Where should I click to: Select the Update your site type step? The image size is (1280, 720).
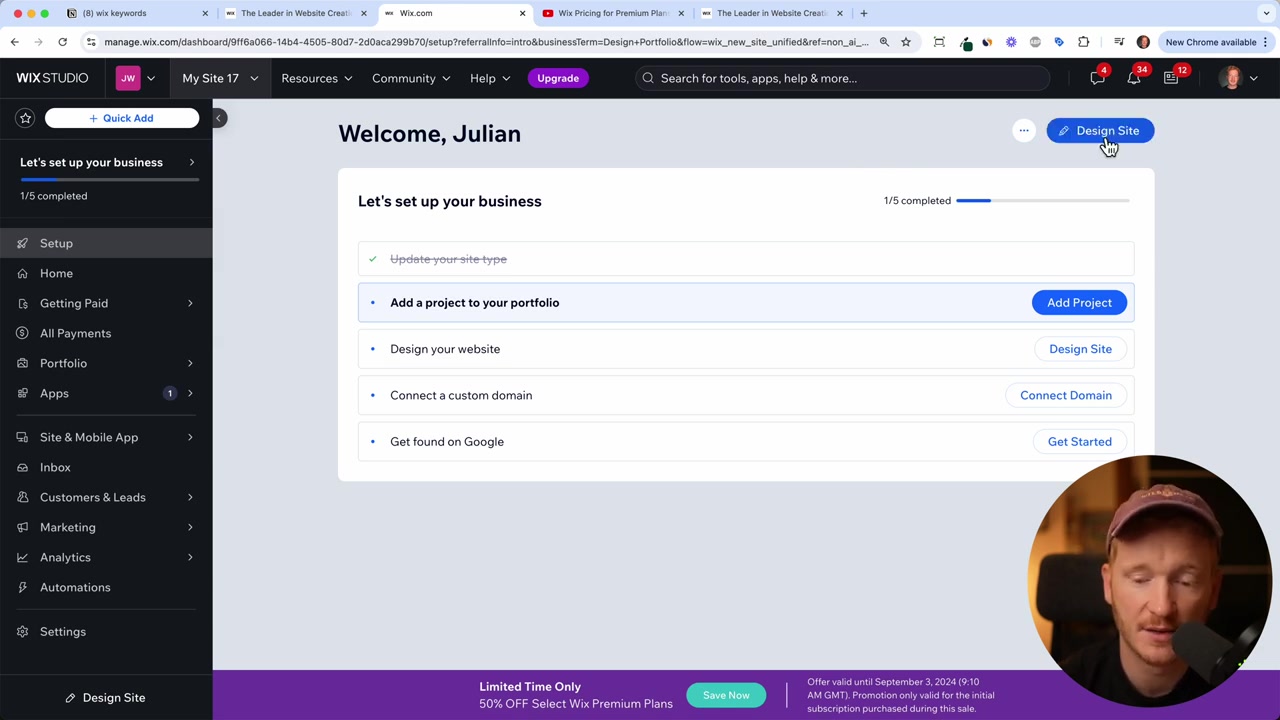point(746,259)
